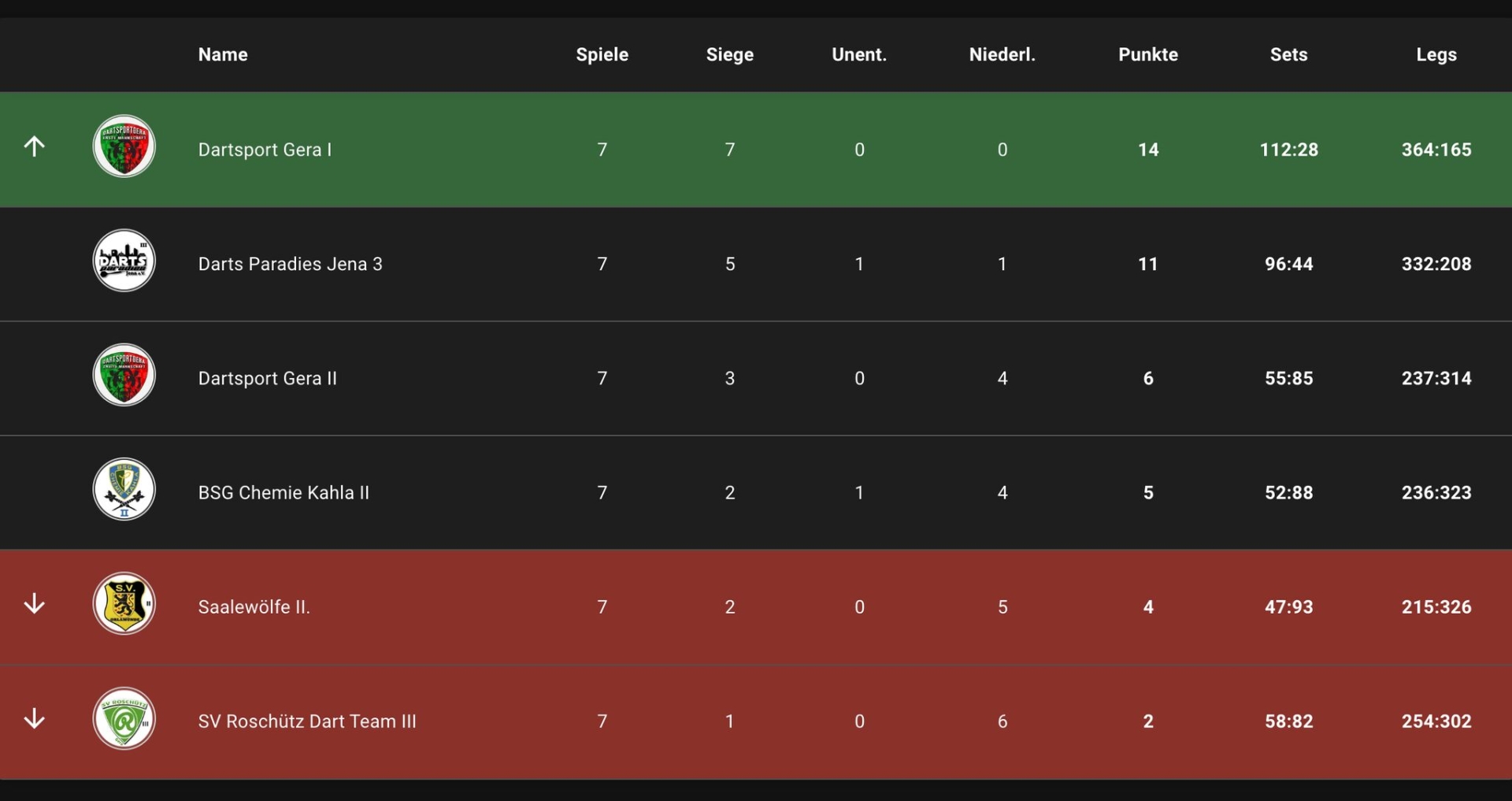Image resolution: width=1512 pixels, height=801 pixels.
Task: Select the Saalewölfe II. team name
Action: 254,607
